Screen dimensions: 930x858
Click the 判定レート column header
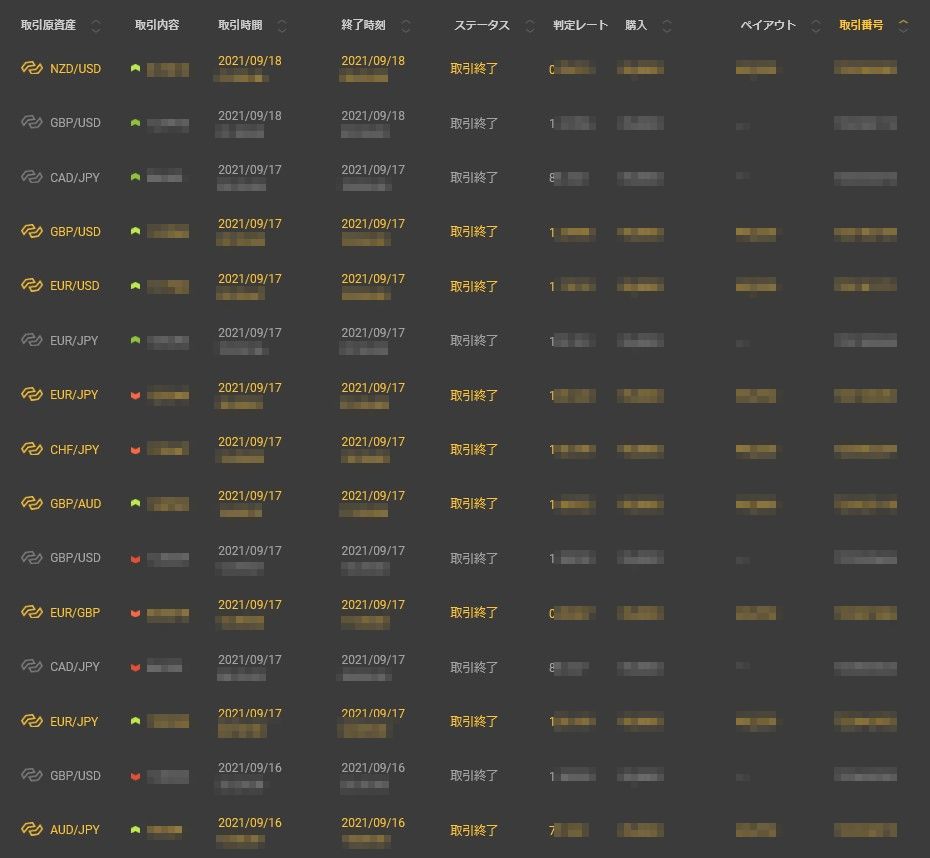point(580,25)
